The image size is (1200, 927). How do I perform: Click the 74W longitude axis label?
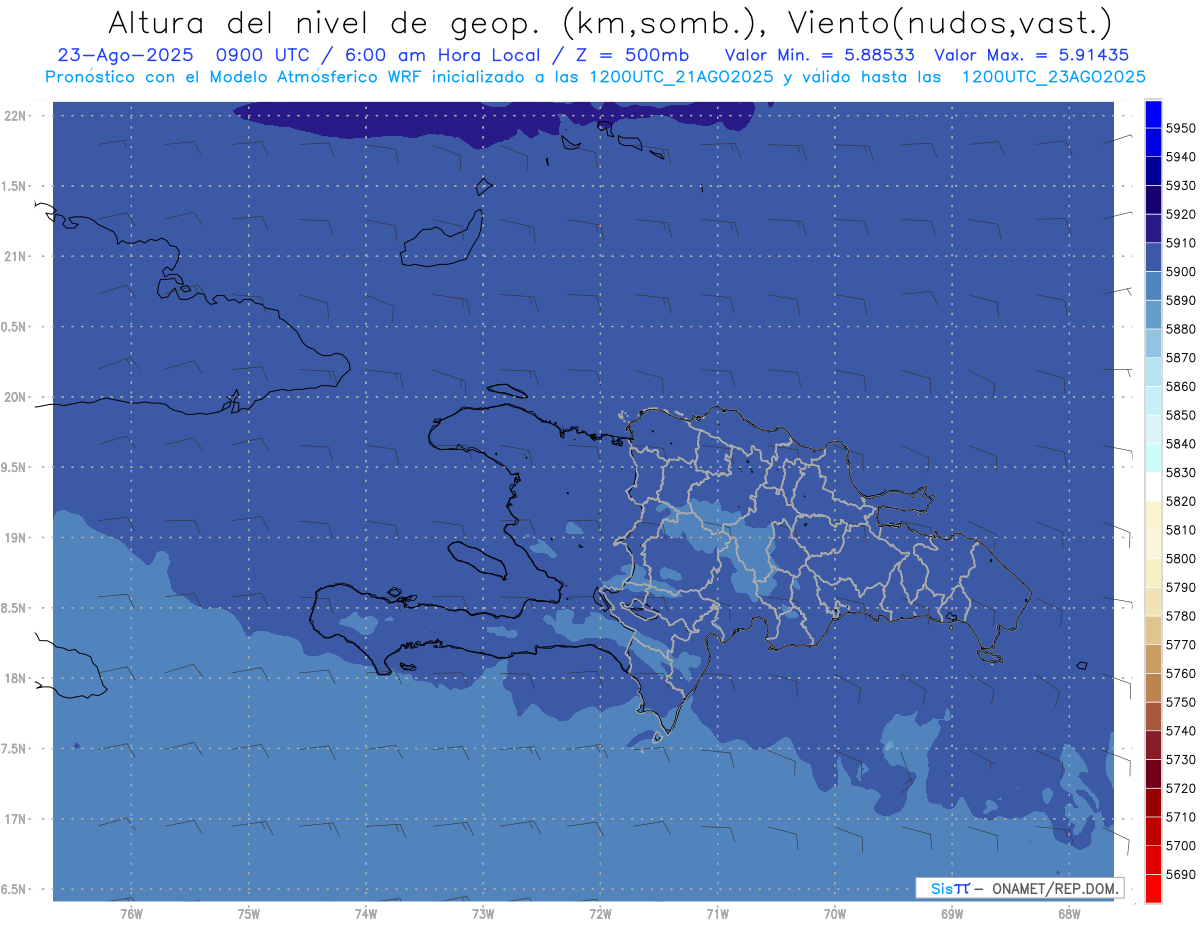pyautogui.click(x=366, y=914)
